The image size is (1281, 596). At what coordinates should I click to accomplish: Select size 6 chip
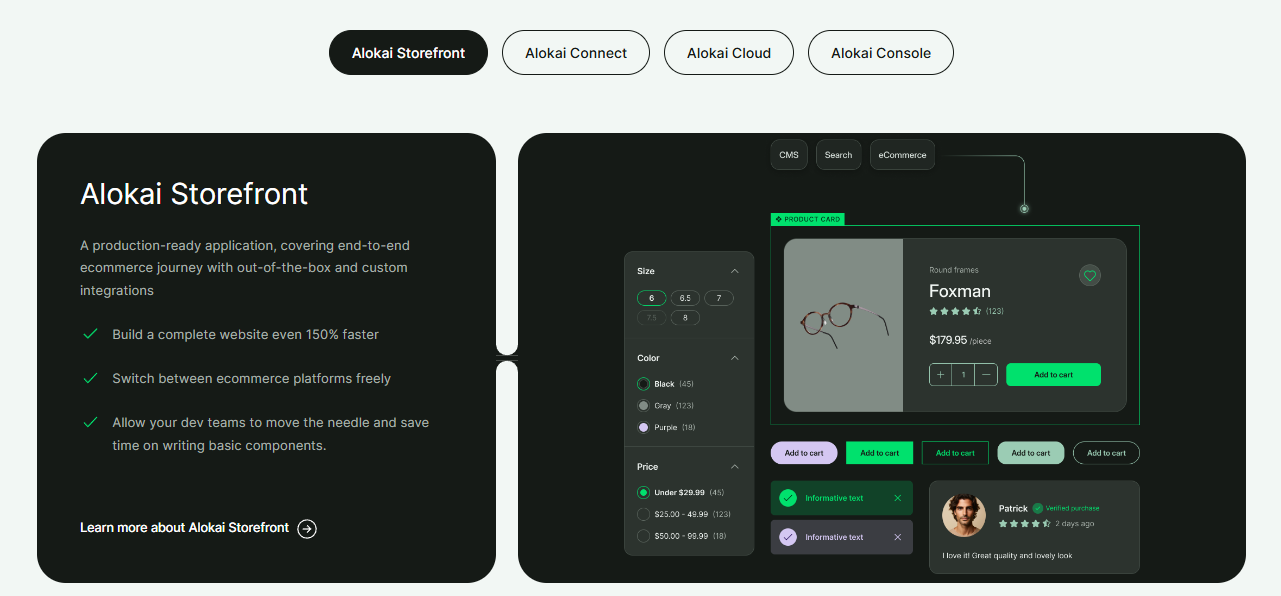tap(652, 298)
